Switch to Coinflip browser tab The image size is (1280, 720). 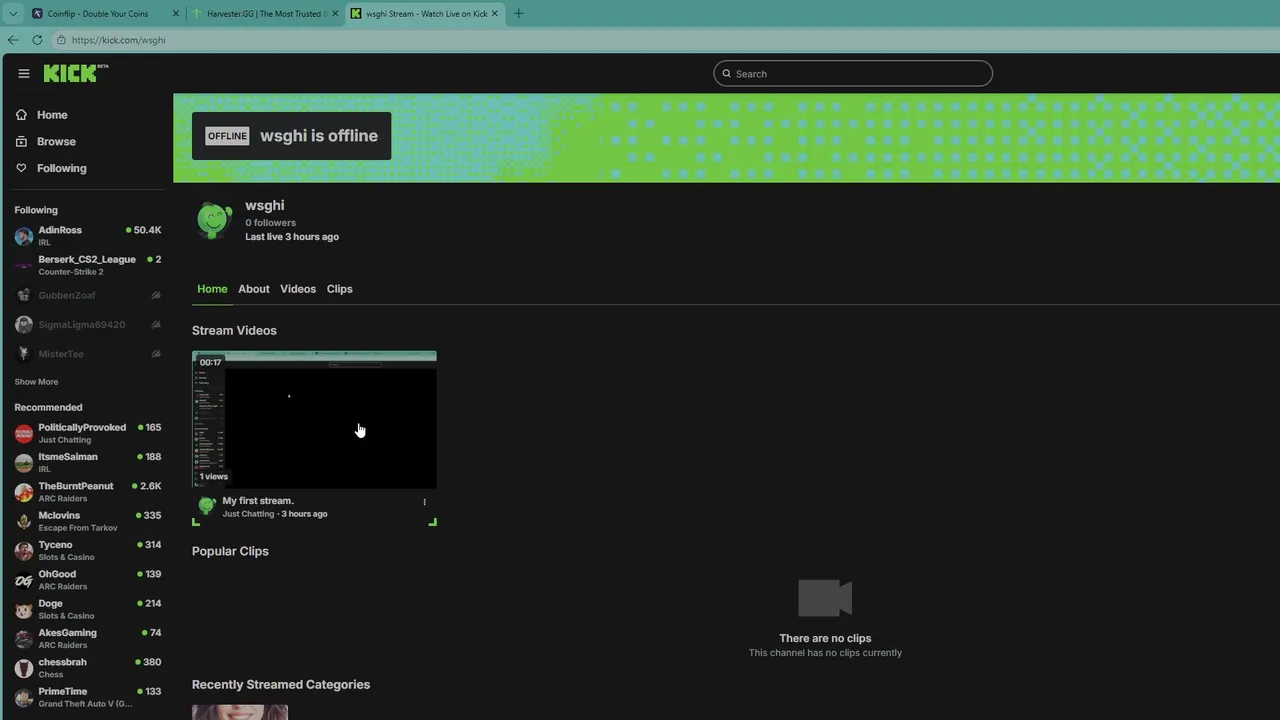pos(104,14)
